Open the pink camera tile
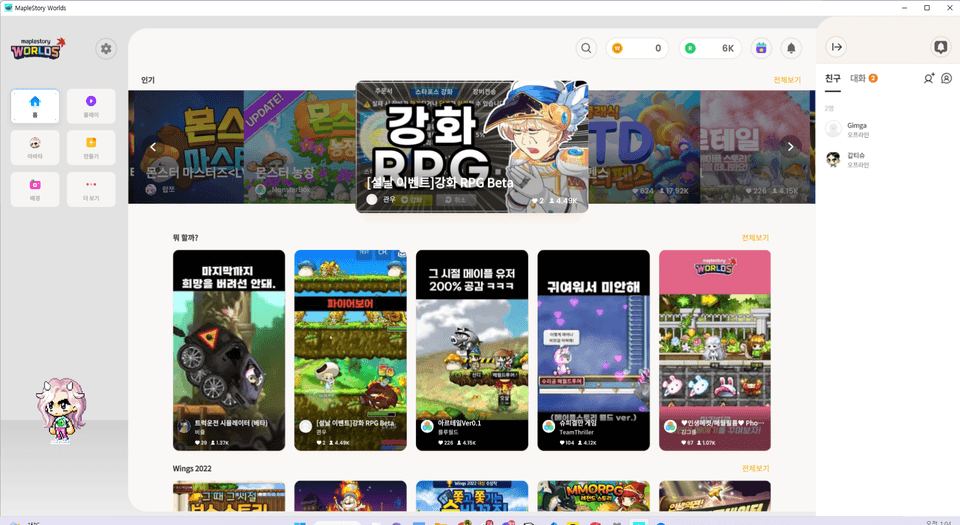The image size is (960, 525). (35, 189)
